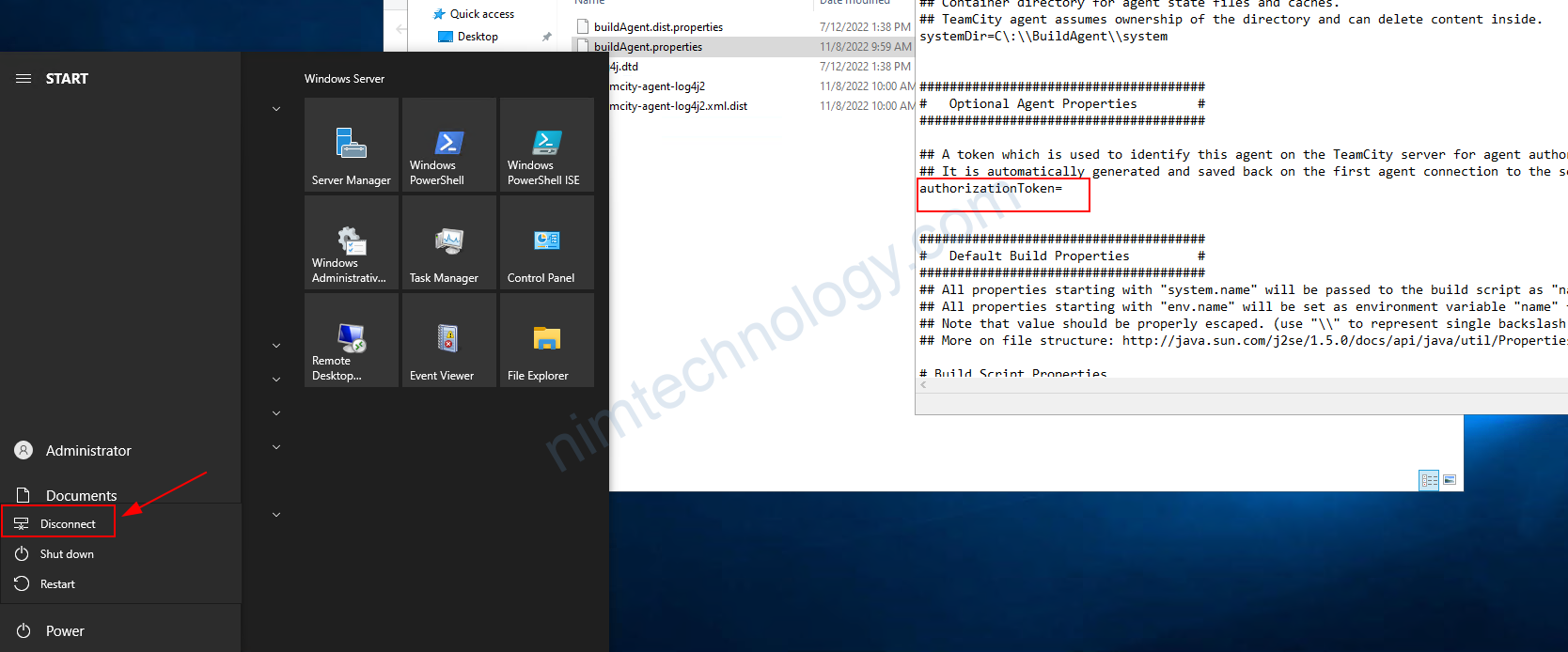Choose Restart in the power menu

pyautogui.click(x=120, y=584)
